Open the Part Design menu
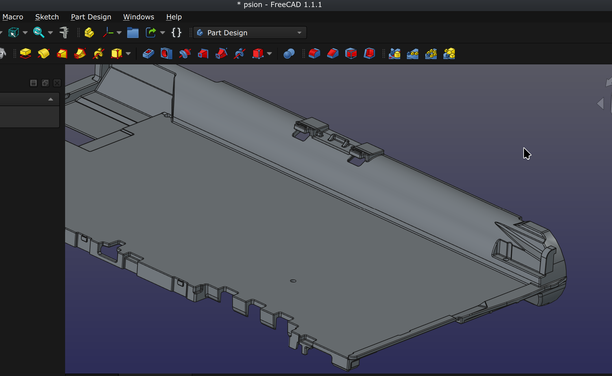Image resolution: width=612 pixels, height=376 pixels. pyautogui.click(x=91, y=17)
